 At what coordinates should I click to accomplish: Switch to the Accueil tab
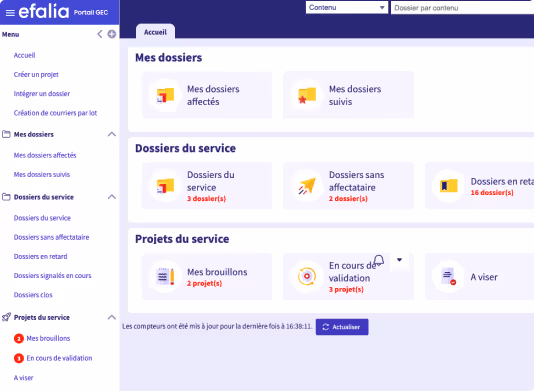(x=155, y=32)
